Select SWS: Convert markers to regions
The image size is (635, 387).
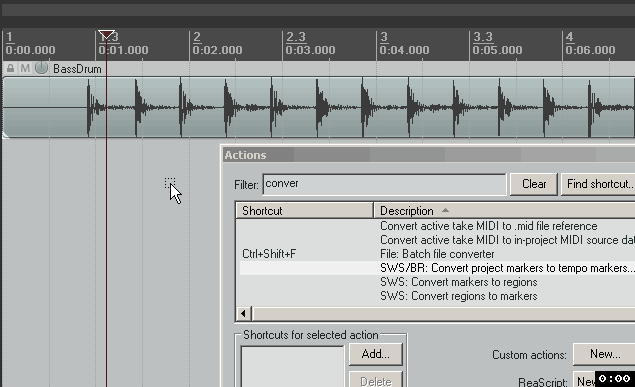tap(458, 282)
